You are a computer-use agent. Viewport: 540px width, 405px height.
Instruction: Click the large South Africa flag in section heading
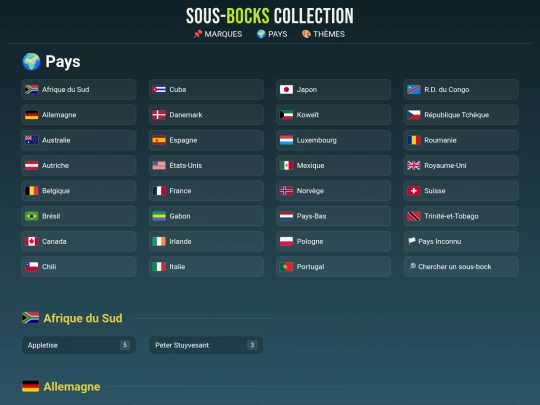[31, 318]
